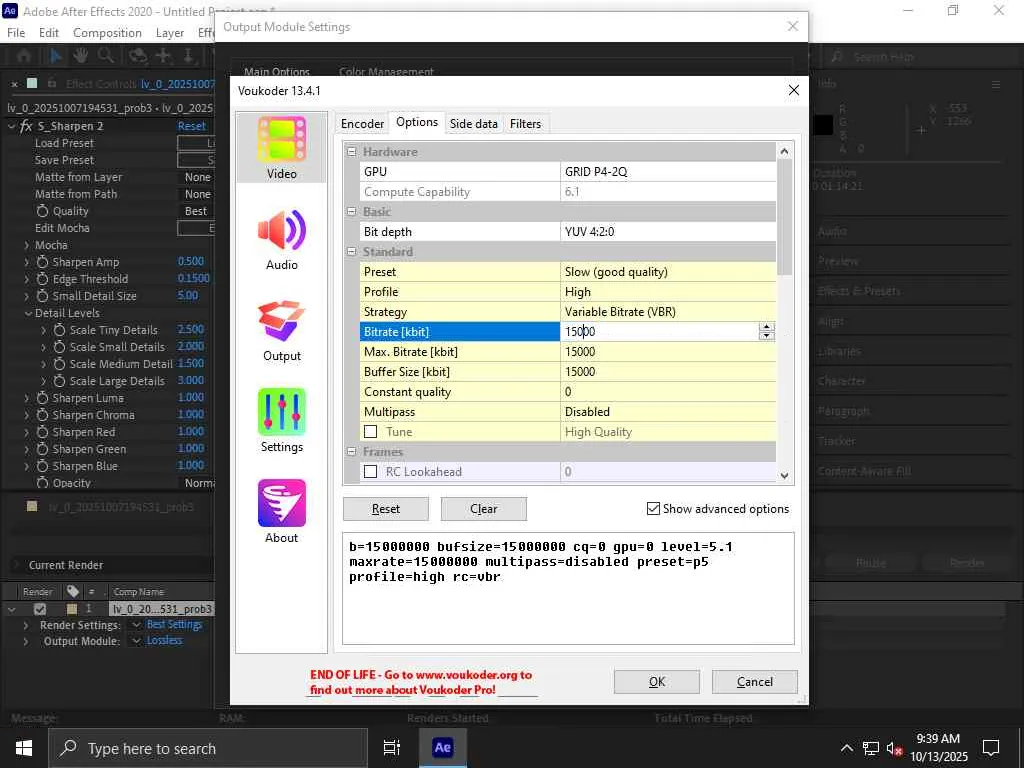The image size is (1024, 768).
Task: Open the Composition menu
Action: 107,33
